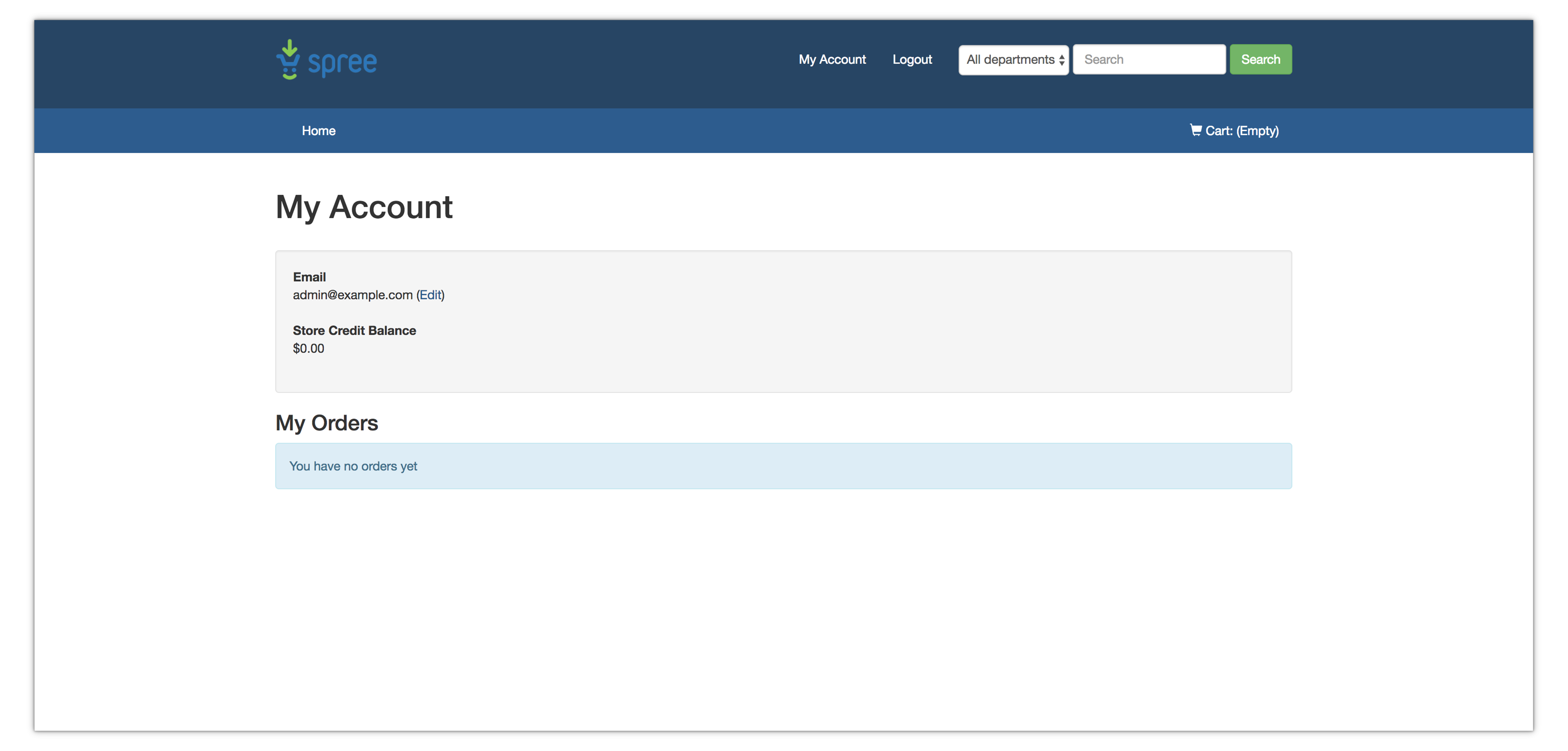Focus the Search input field
1568x751 pixels.
[1149, 60]
